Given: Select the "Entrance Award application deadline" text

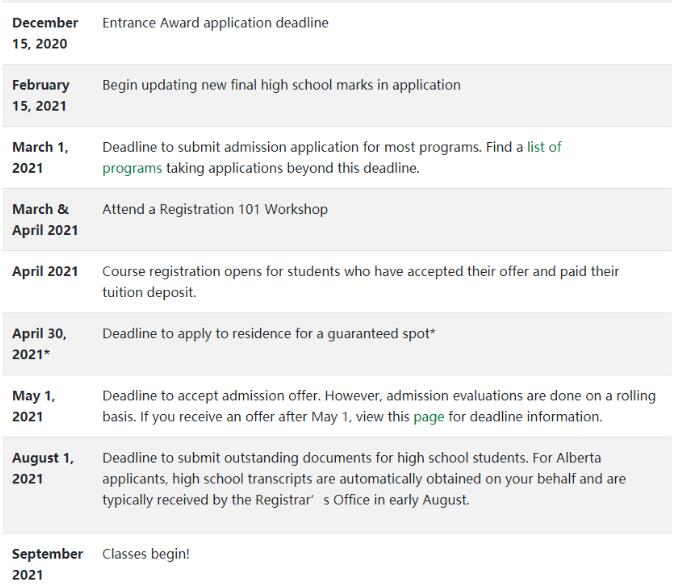Looking at the screenshot, I should pyautogui.click(x=215, y=23).
